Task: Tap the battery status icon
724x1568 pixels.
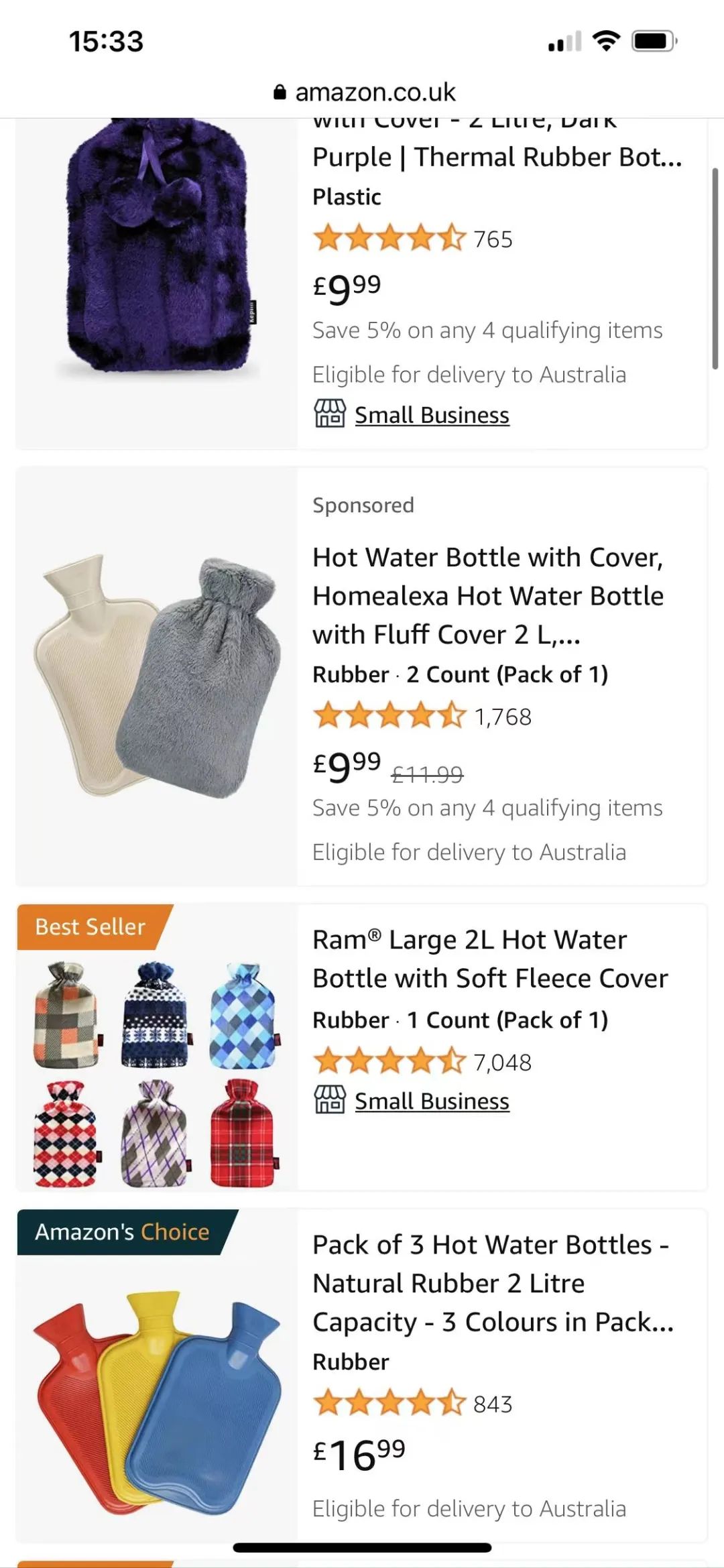Action: point(655,42)
